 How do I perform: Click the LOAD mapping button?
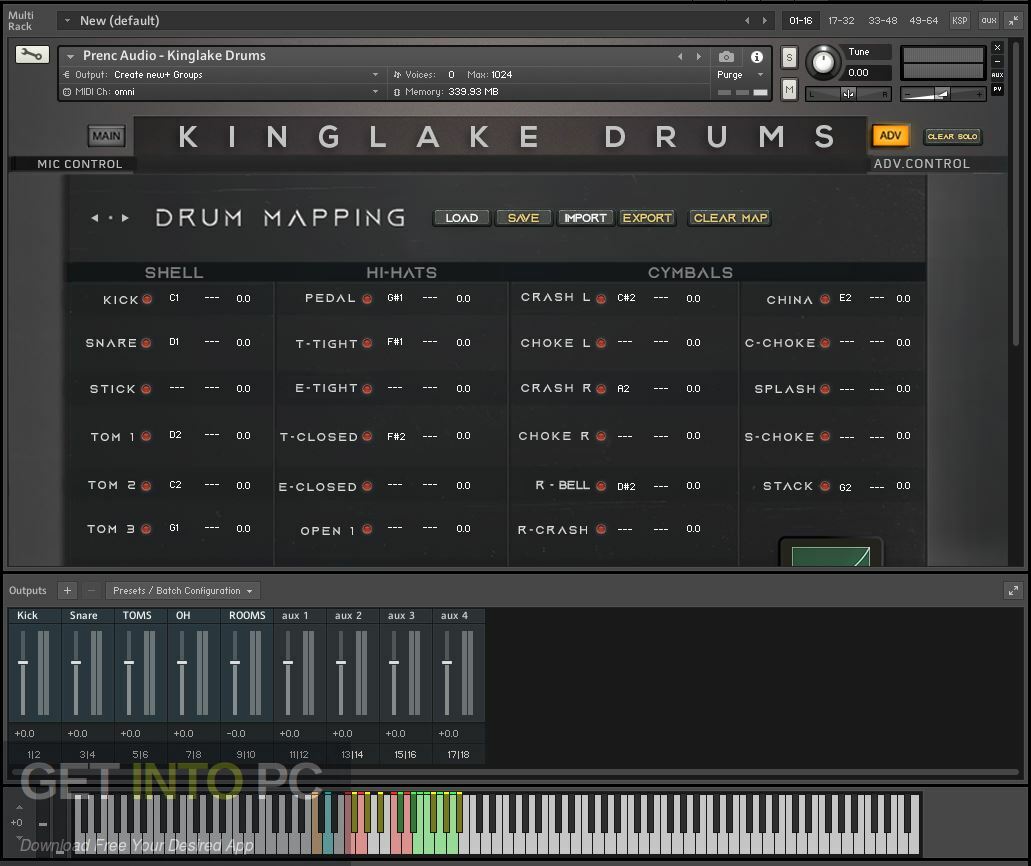pos(462,218)
